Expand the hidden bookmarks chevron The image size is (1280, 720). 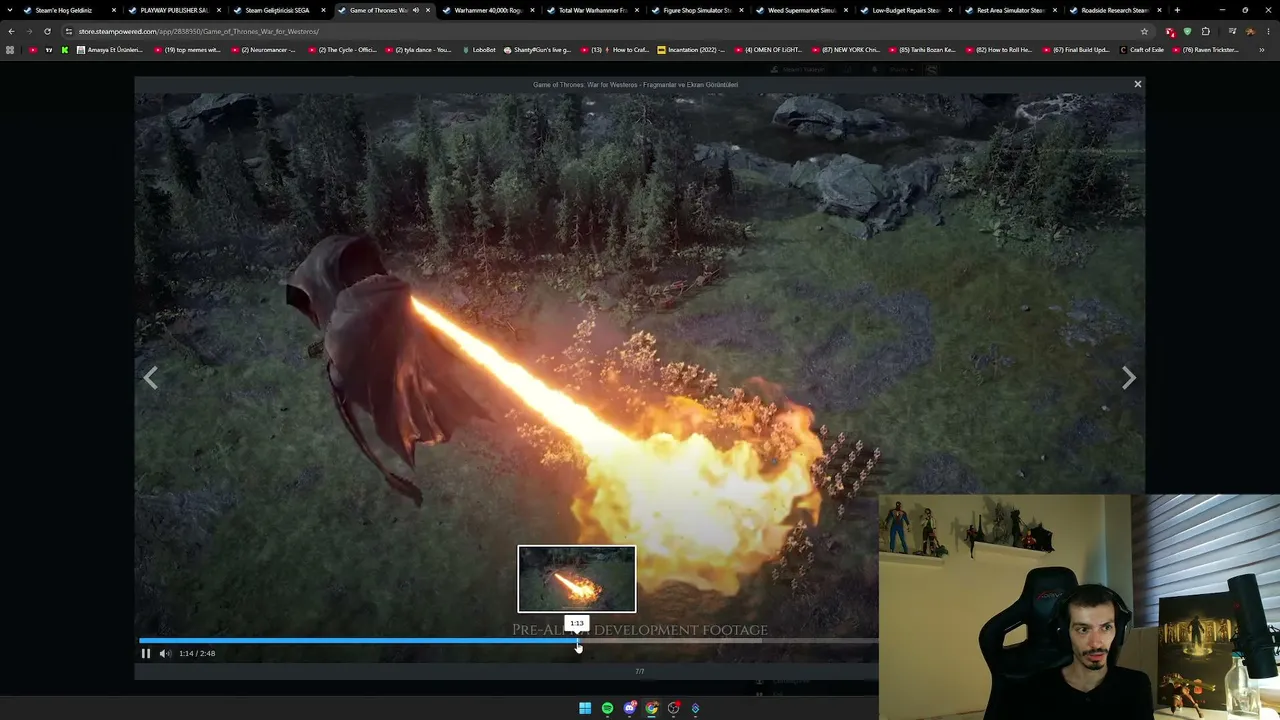1262,50
